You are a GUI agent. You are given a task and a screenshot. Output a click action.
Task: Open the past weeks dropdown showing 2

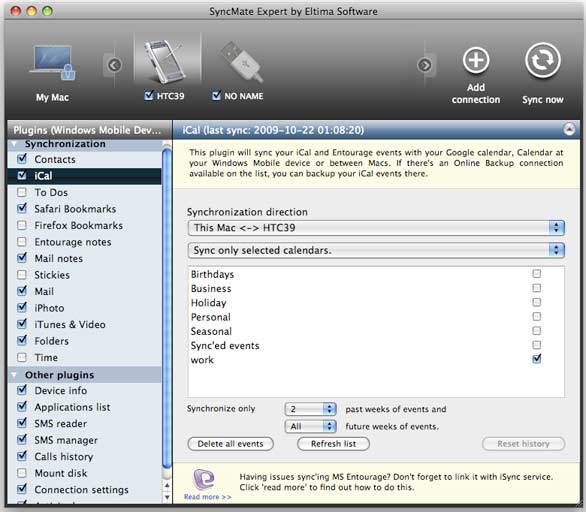point(310,409)
